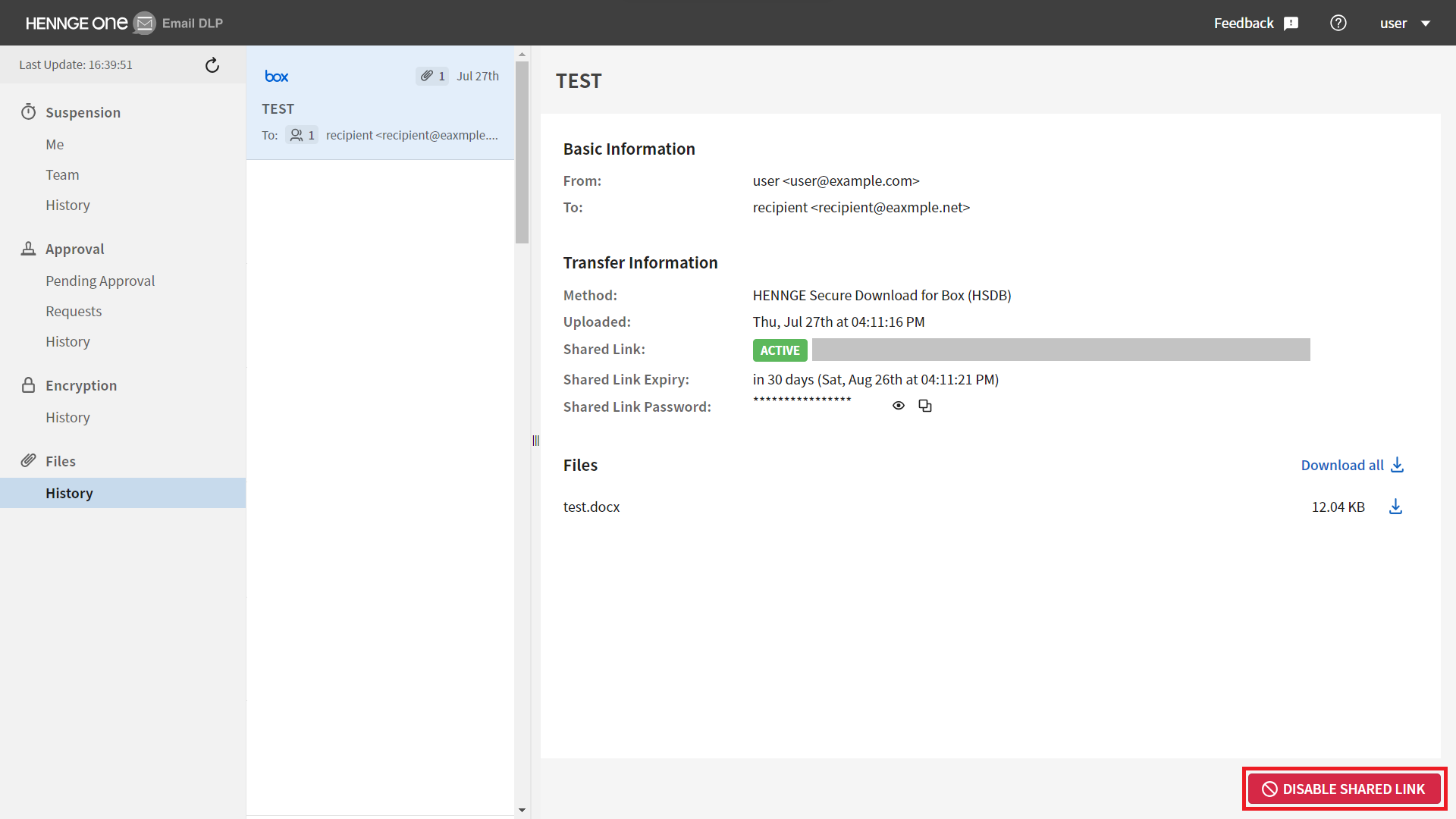The height and width of the screenshot is (819, 1456).
Task: Click the recipient address in the list item
Action: (412, 135)
